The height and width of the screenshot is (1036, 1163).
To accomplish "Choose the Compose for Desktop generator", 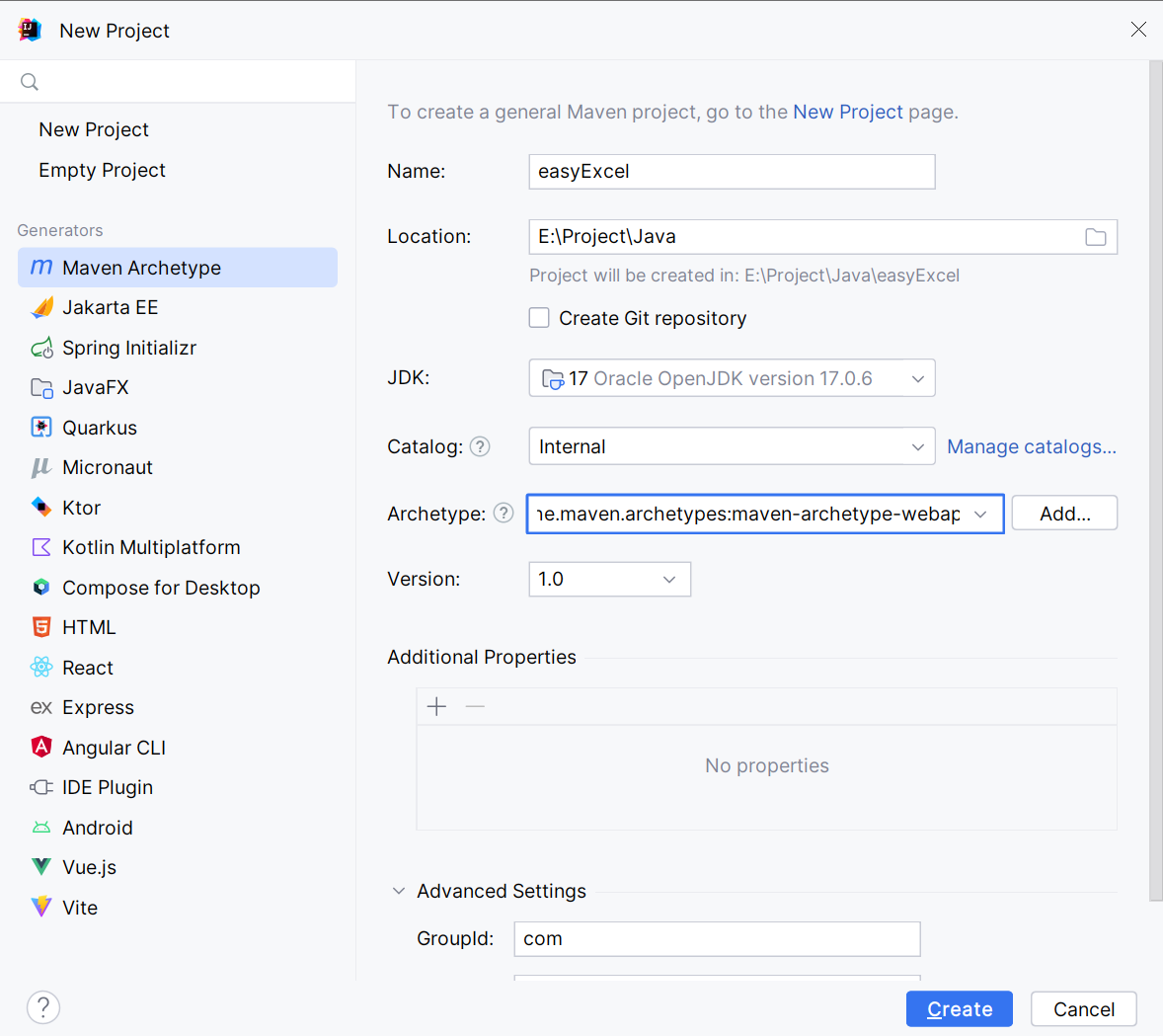I will pos(178,588).
